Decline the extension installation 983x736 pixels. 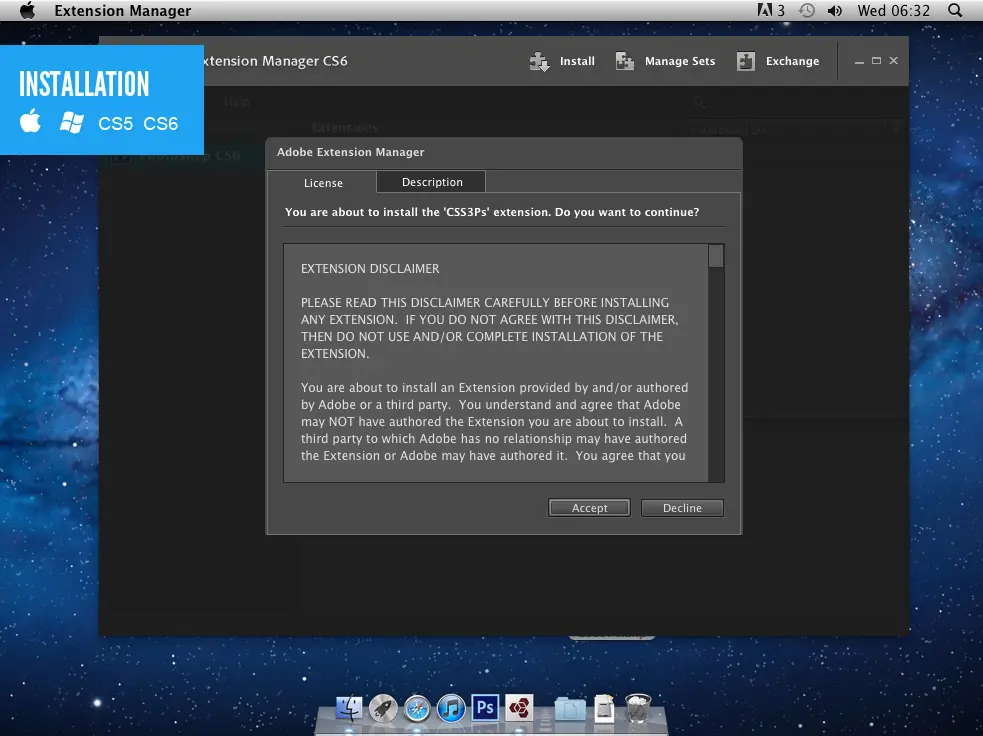(x=682, y=508)
